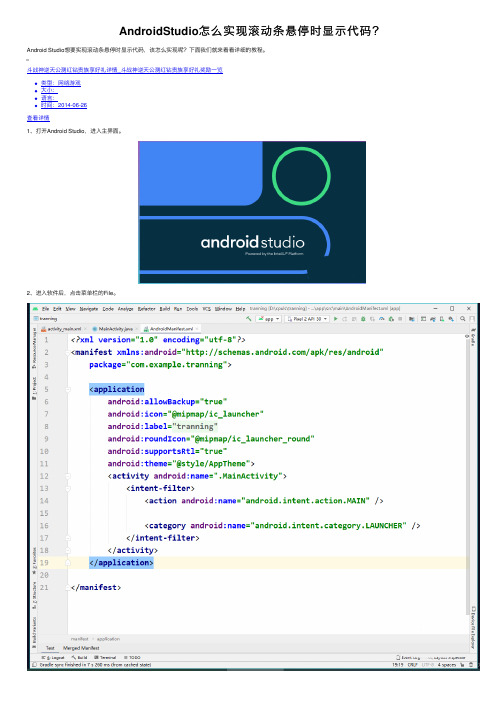Open the app run configuration dropdown
The width and height of the screenshot is (504, 713).
pyautogui.click(x=269, y=319)
